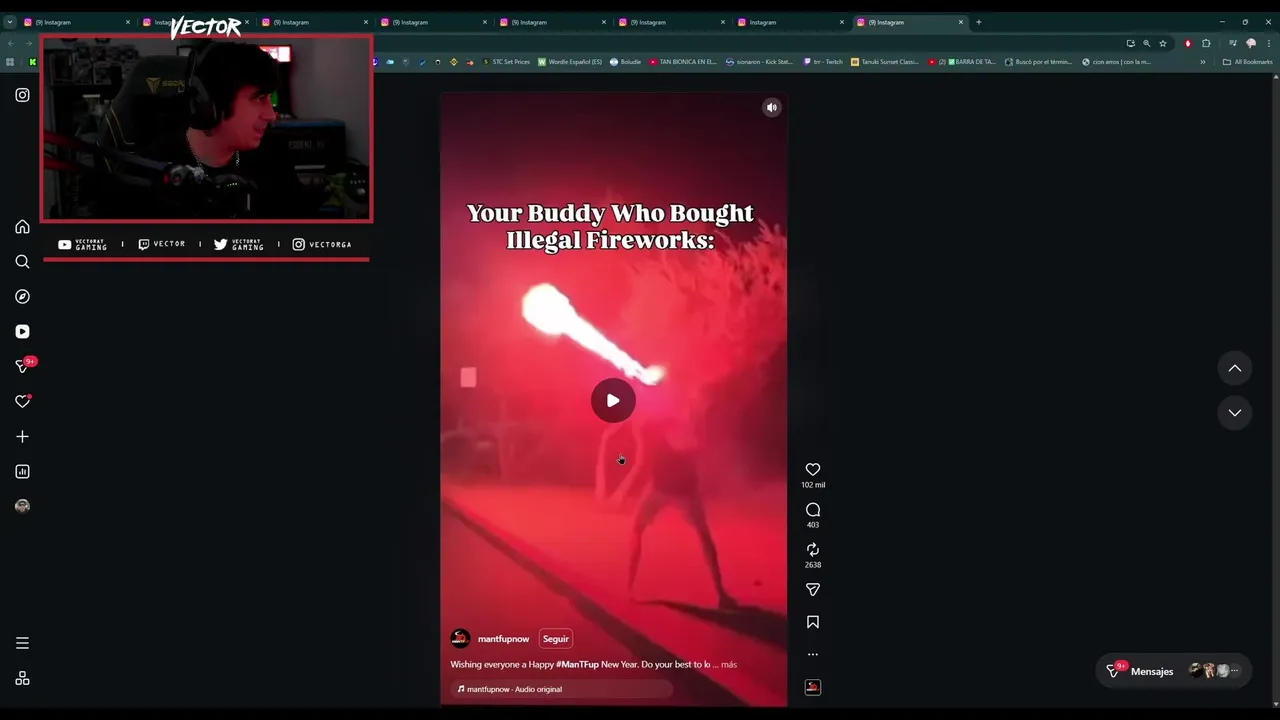
Task: Click the red extension icon in toolbar
Action: click(1187, 43)
